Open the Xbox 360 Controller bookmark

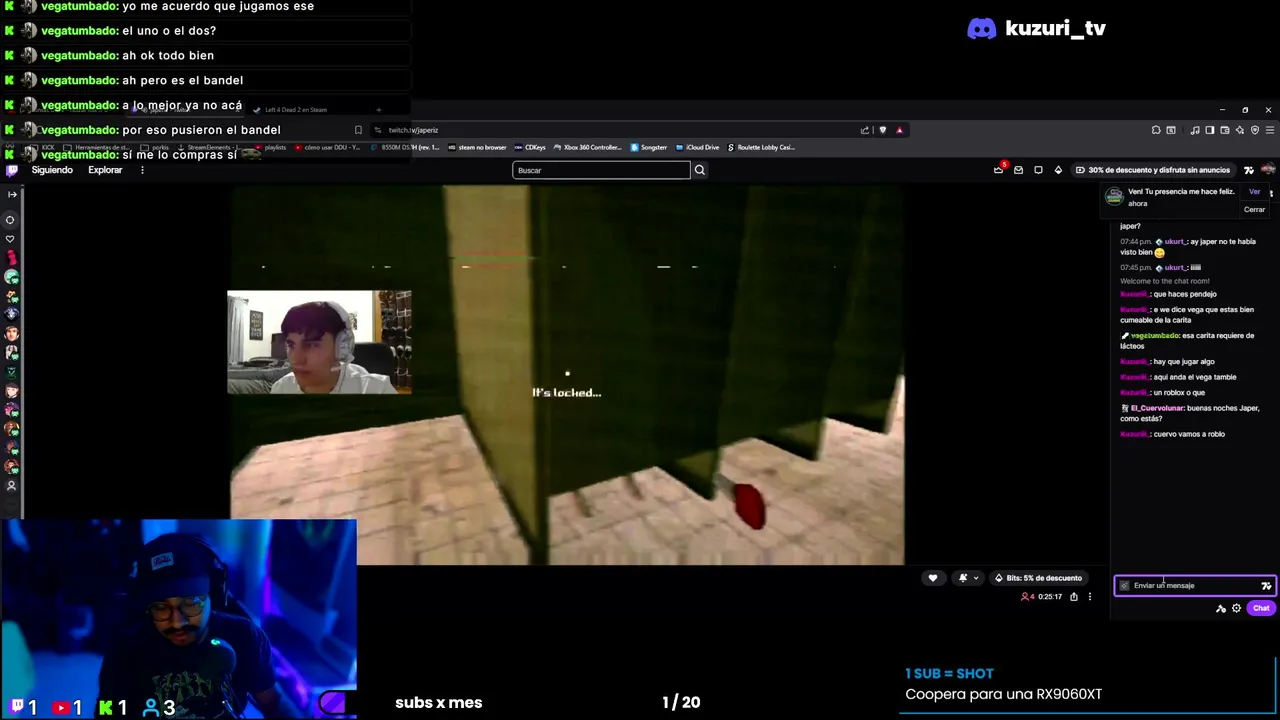pyautogui.click(x=588, y=147)
